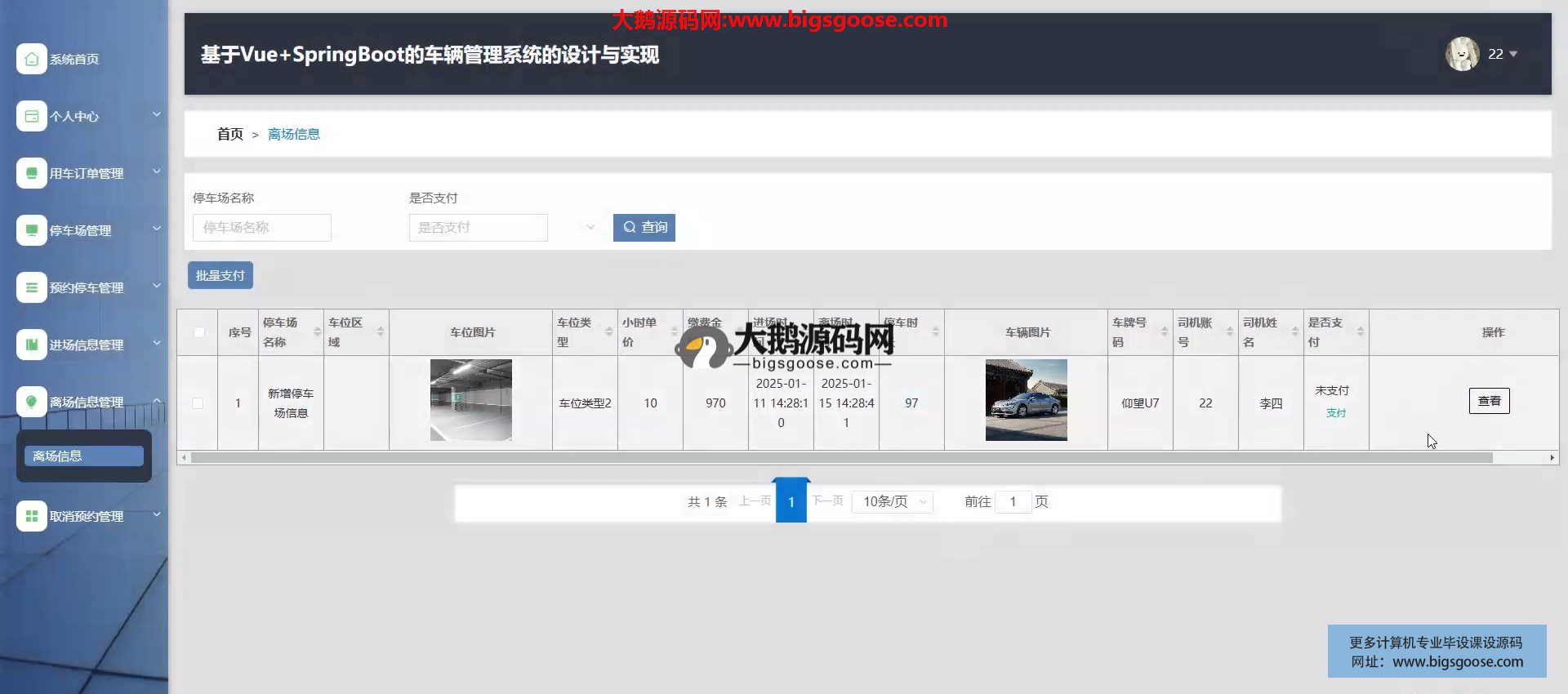Toggle the select-all checkbox in table header
The width and height of the screenshot is (1568, 694).
click(x=198, y=332)
